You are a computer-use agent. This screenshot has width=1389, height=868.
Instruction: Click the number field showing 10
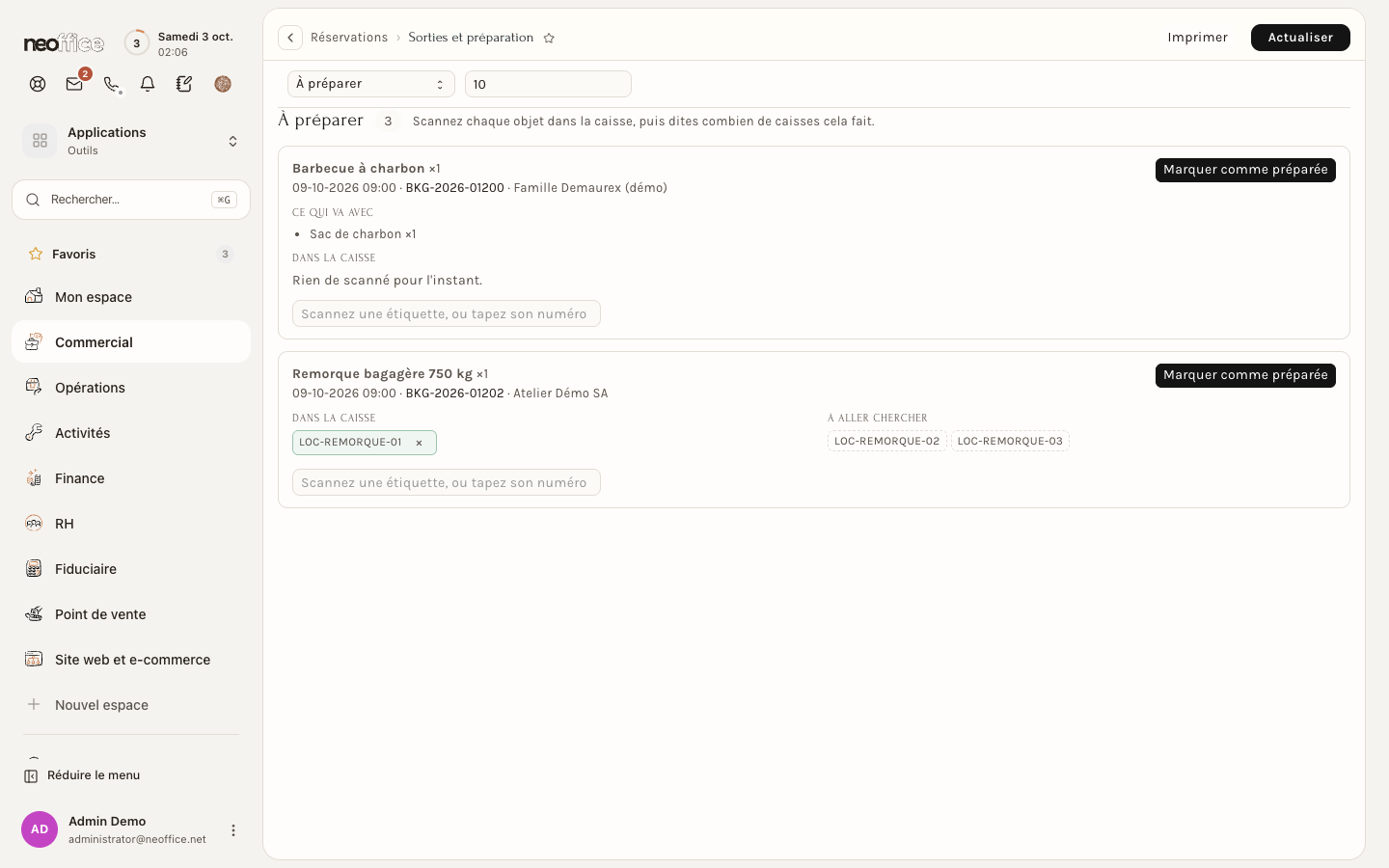[x=548, y=84]
